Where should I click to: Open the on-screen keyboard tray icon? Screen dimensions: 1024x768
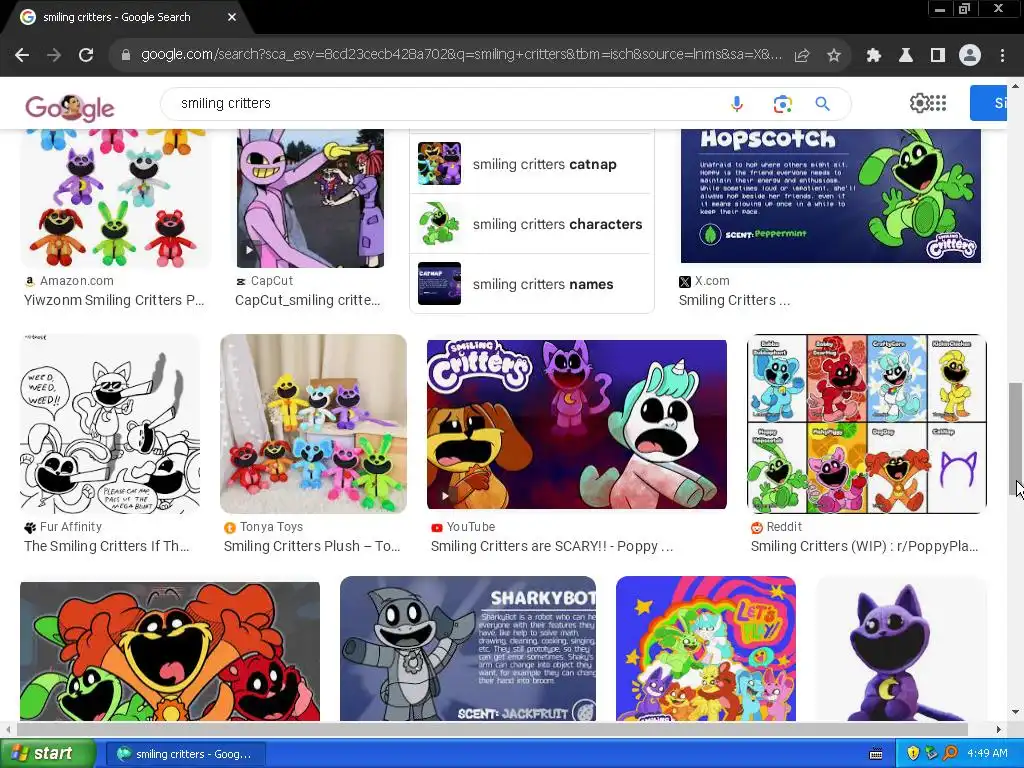[876, 754]
